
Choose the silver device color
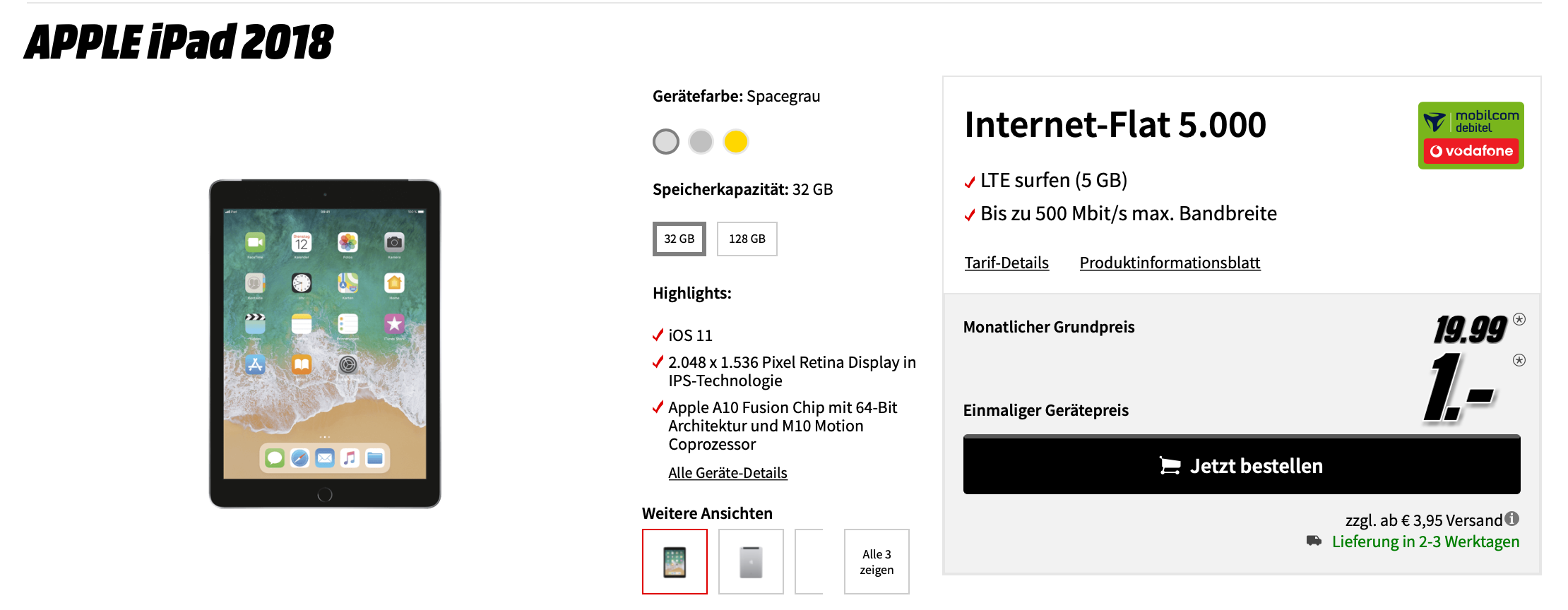[701, 141]
